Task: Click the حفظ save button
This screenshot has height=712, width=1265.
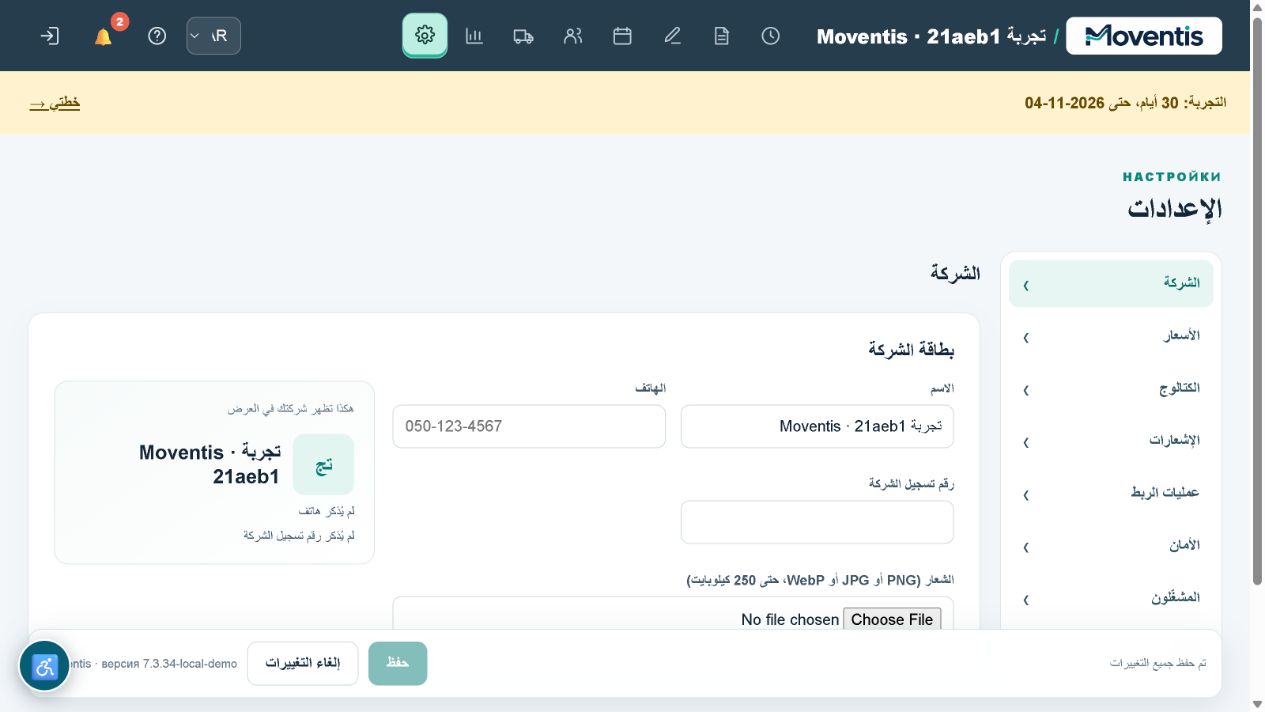Action: tap(398, 663)
